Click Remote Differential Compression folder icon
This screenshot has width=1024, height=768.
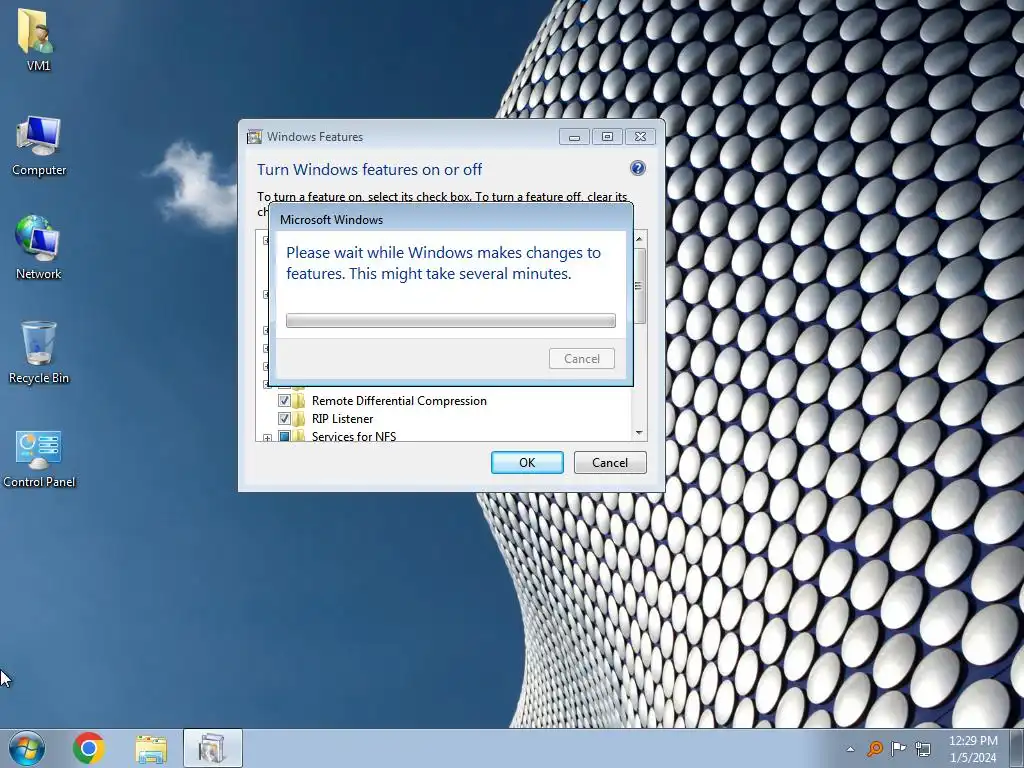(299, 400)
